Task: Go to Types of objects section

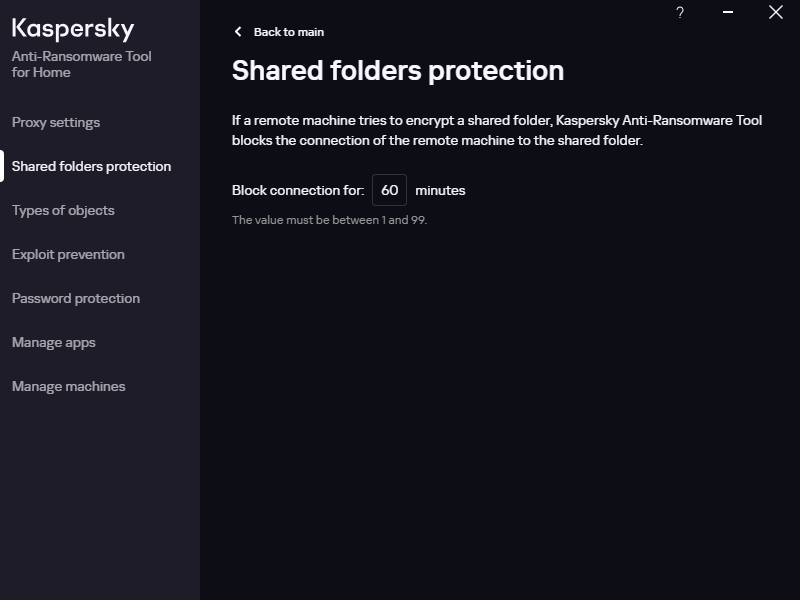Action: [x=63, y=210]
